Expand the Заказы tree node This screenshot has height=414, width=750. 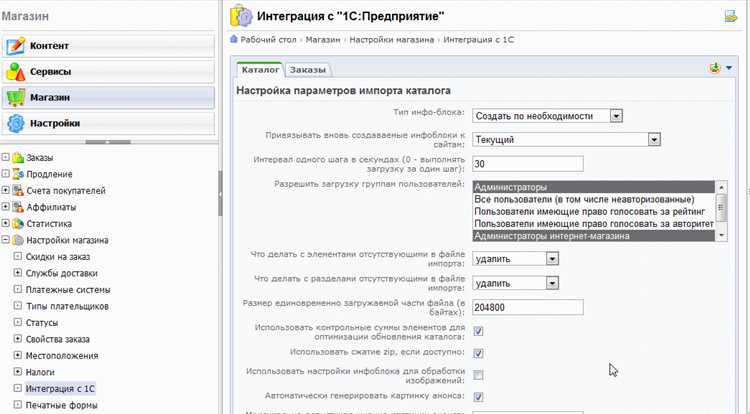5,157
